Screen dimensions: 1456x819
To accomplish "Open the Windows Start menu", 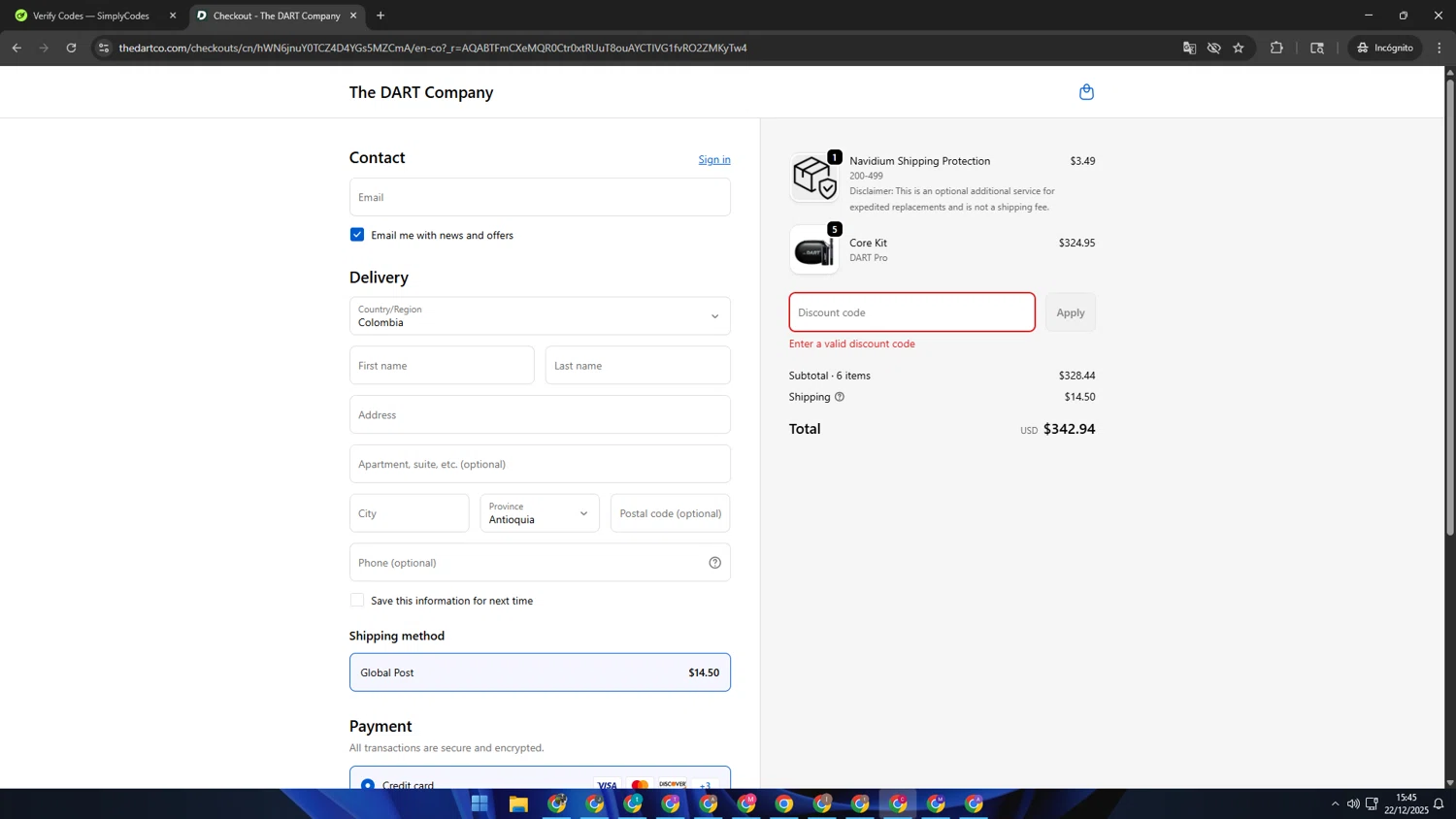I will tap(480, 803).
